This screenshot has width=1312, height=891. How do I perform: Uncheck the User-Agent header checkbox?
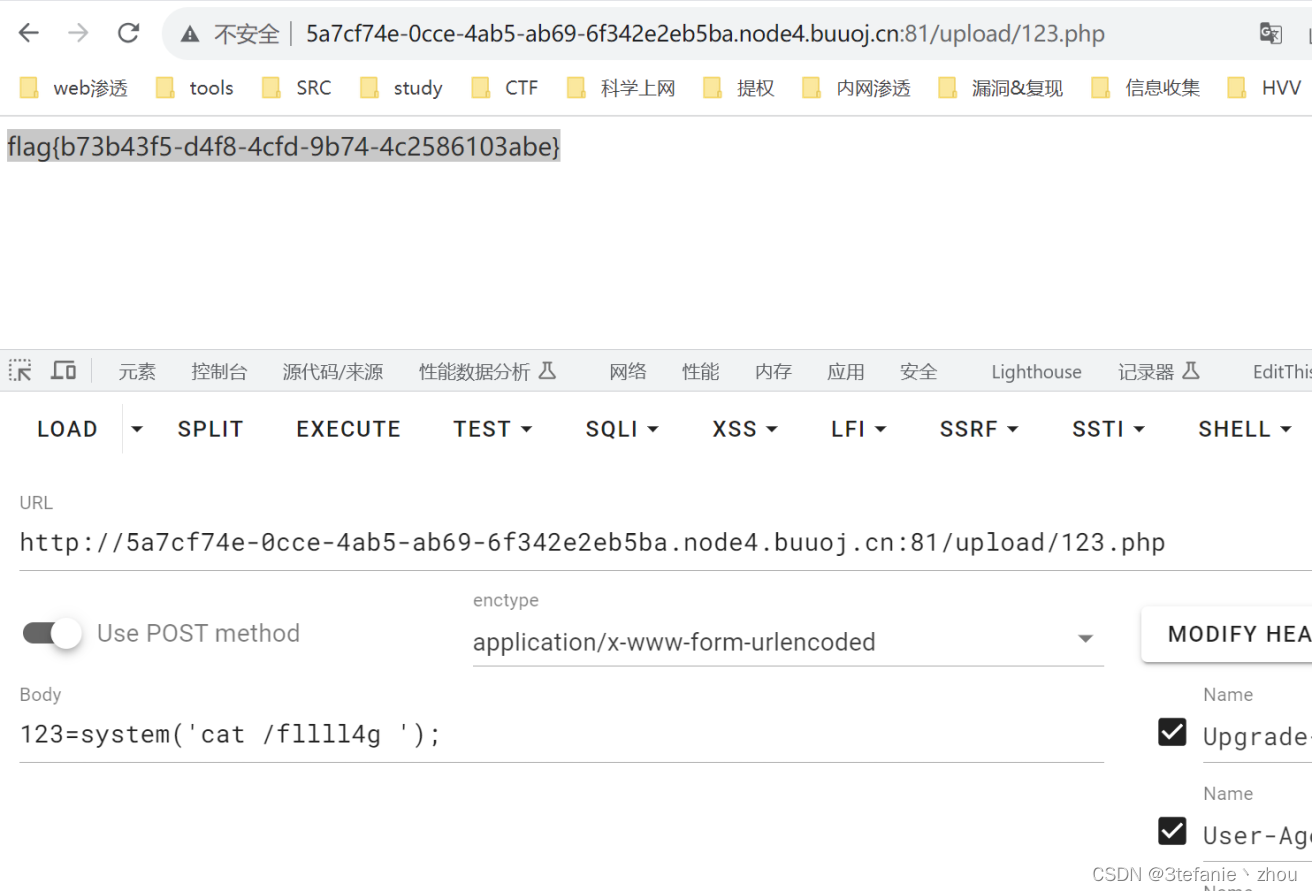click(1172, 831)
